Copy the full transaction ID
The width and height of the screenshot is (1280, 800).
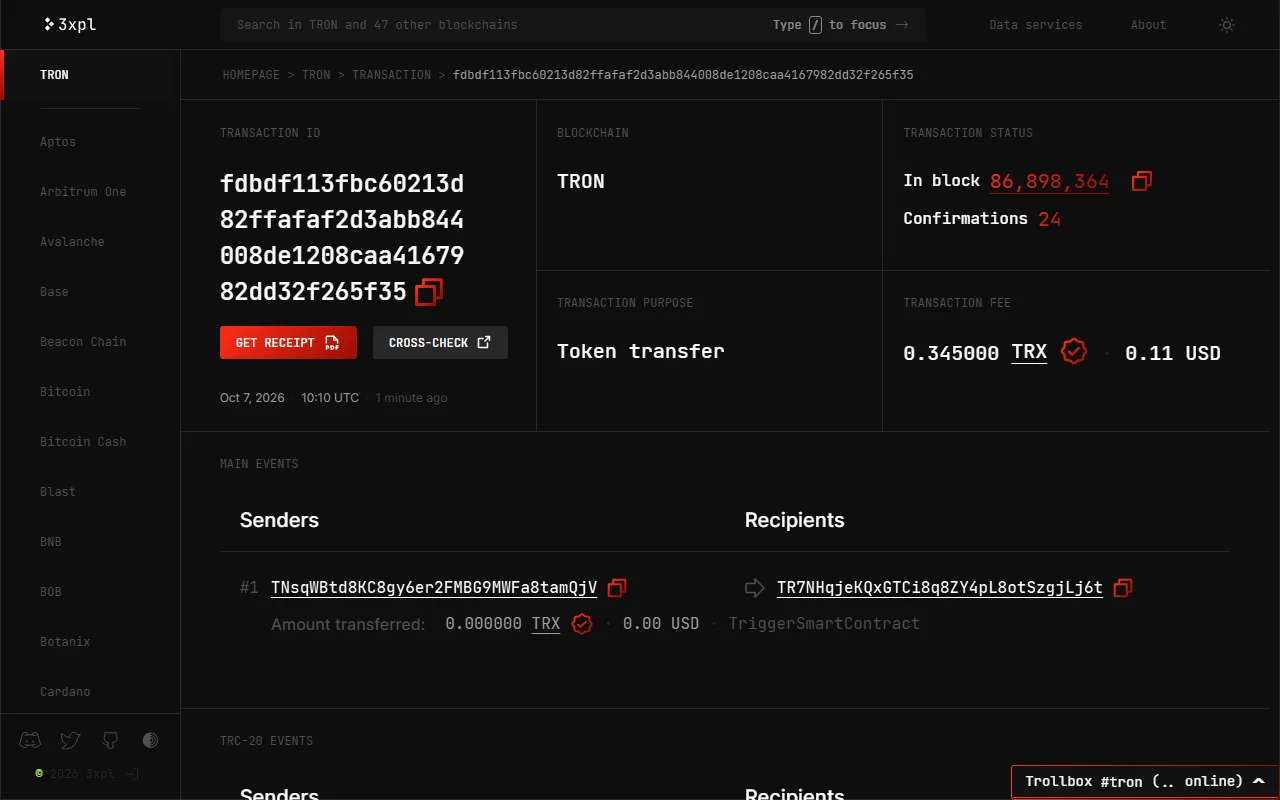(x=429, y=292)
